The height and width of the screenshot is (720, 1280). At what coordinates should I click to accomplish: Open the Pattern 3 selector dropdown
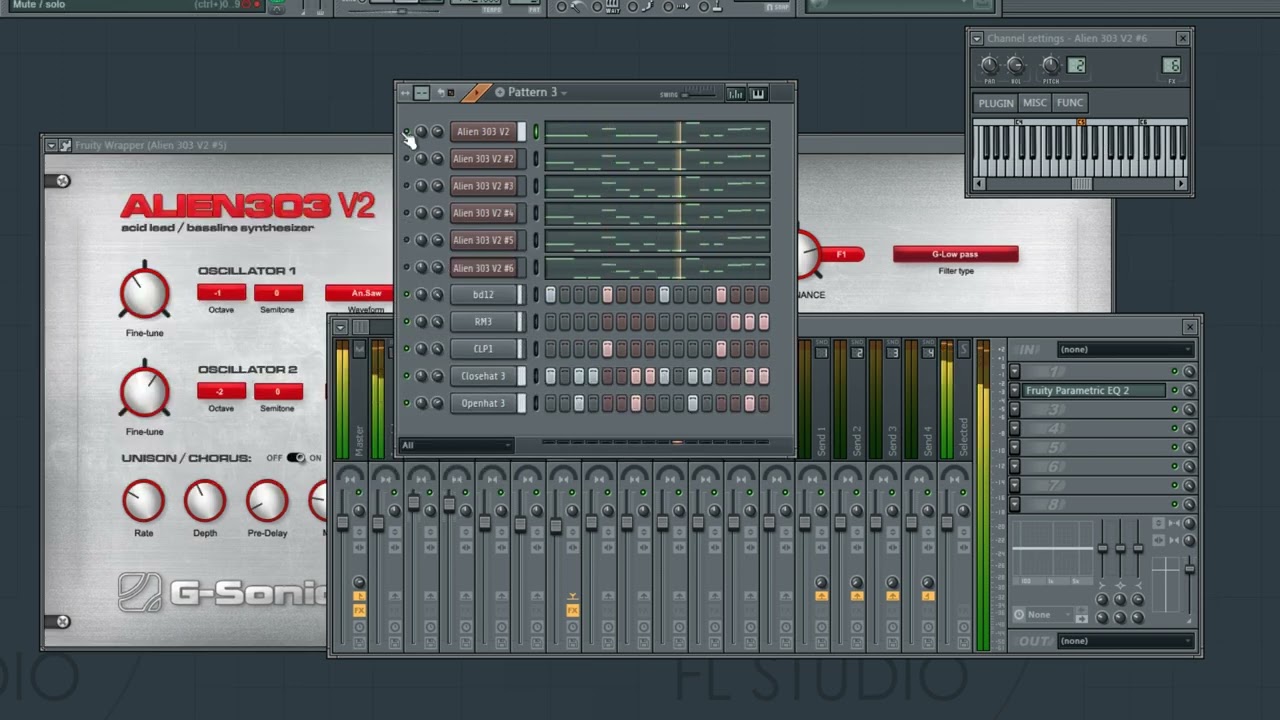[531, 93]
